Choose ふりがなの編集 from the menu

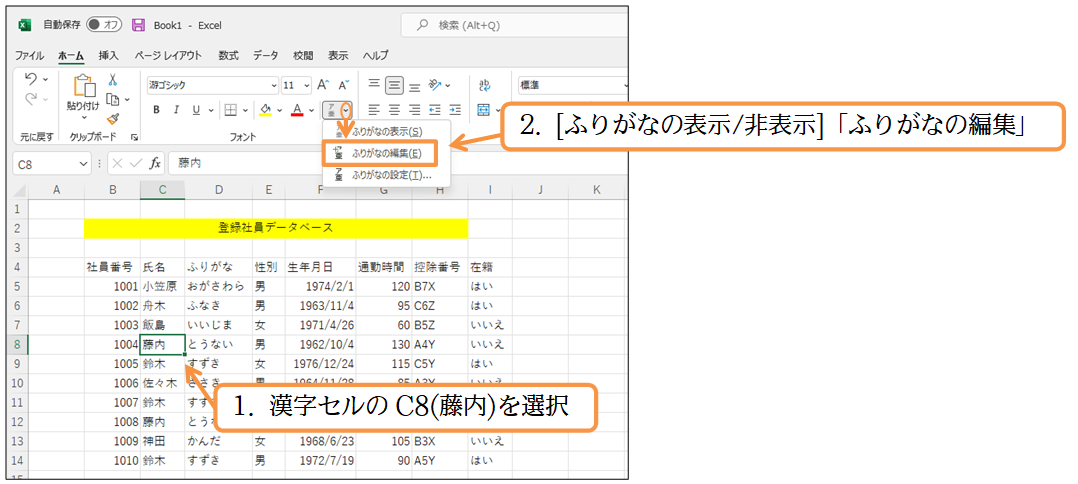click(385, 153)
